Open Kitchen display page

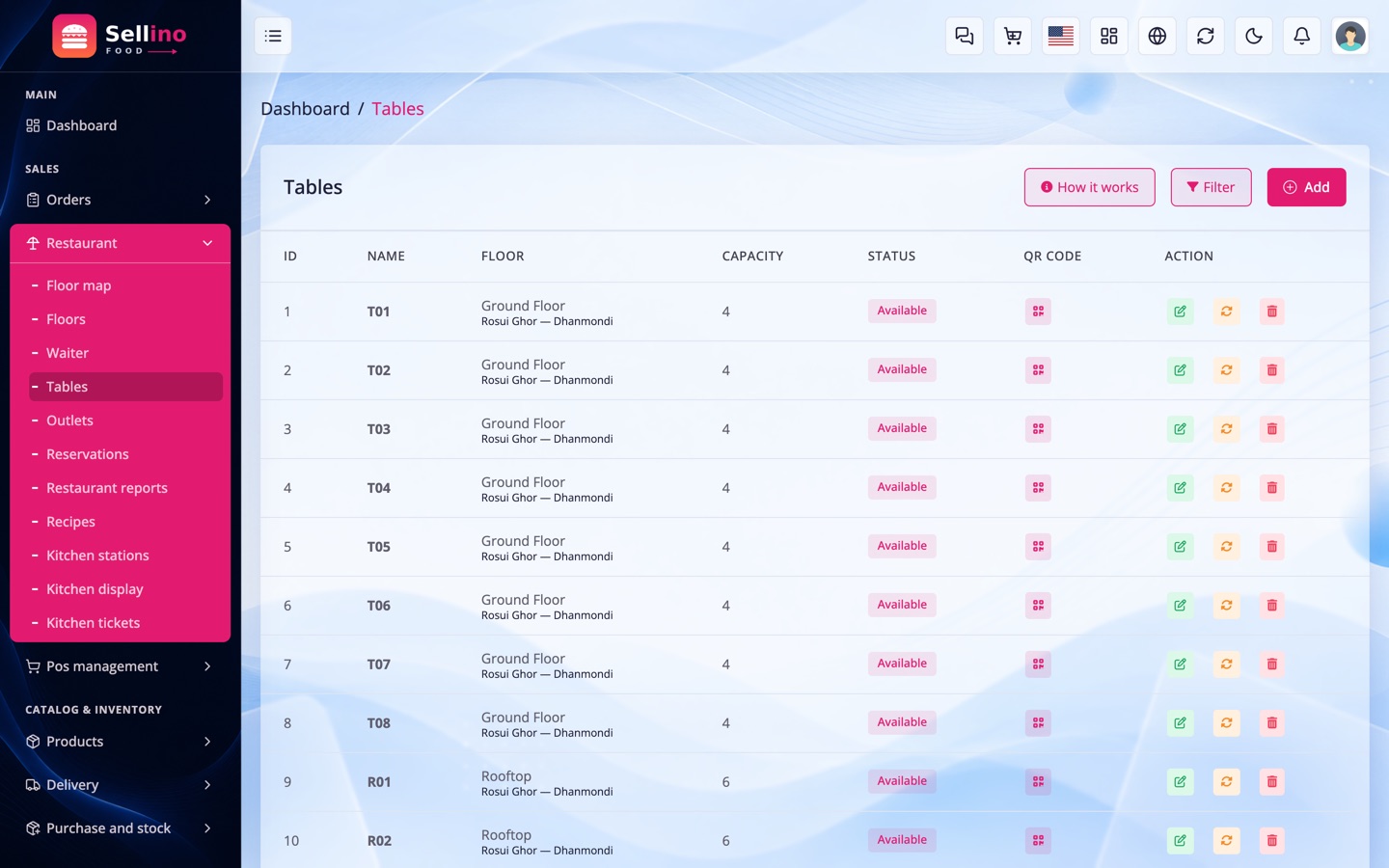coord(126,589)
